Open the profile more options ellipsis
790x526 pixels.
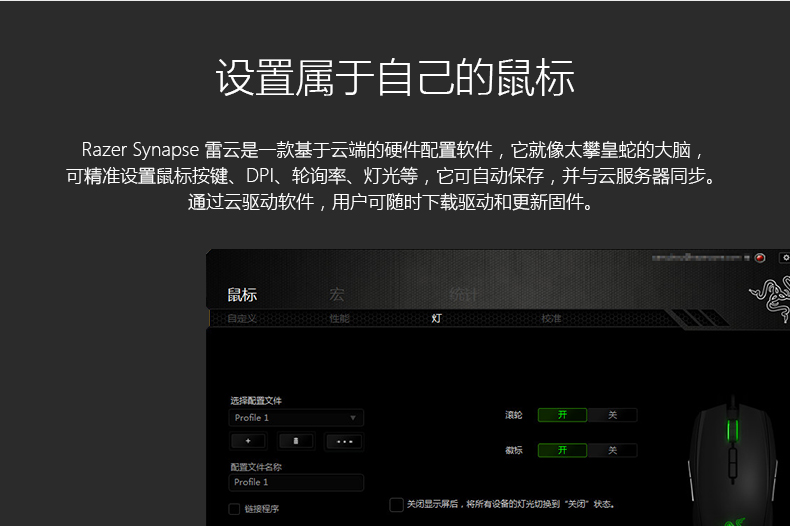[344, 442]
